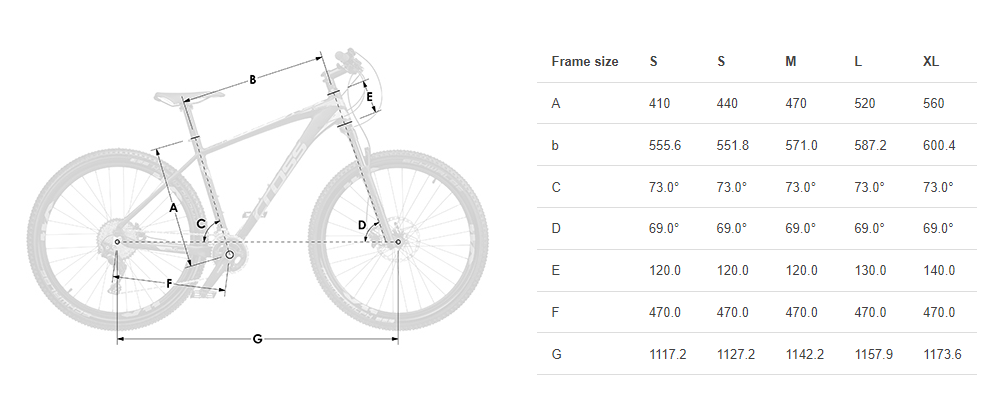Viewport: 1000px width, 400px height.
Task: Click the B top tube label on diagram
Action: (253, 80)
